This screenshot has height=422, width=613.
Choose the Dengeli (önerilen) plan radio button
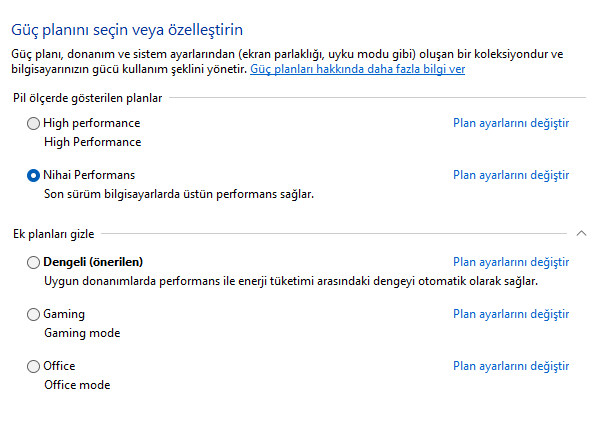click(34, 262)
